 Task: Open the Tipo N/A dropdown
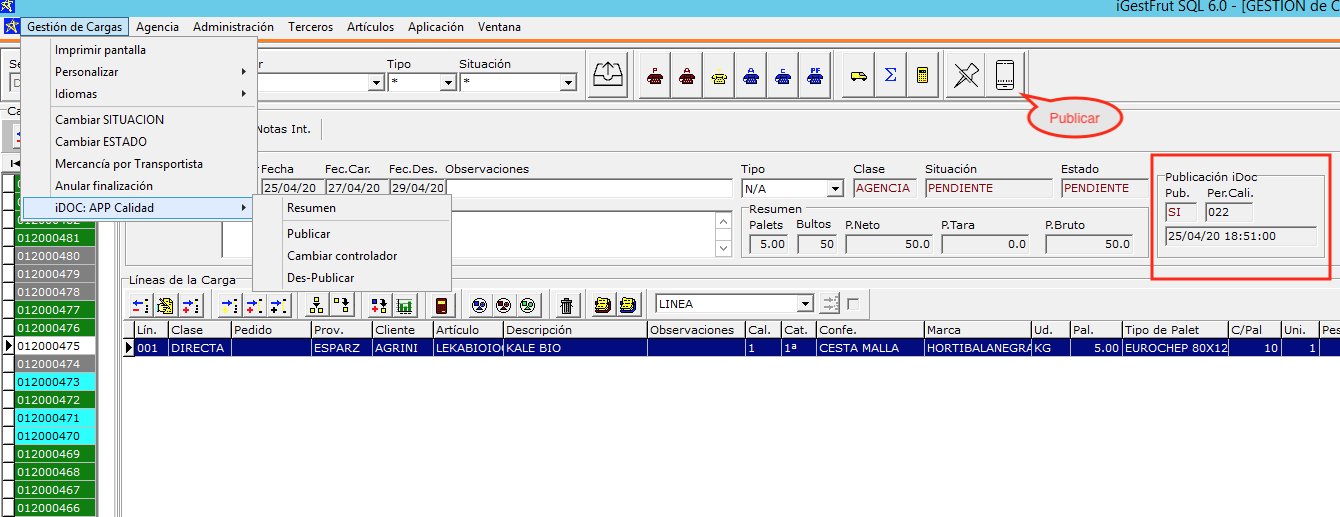(x=835, y=188)
